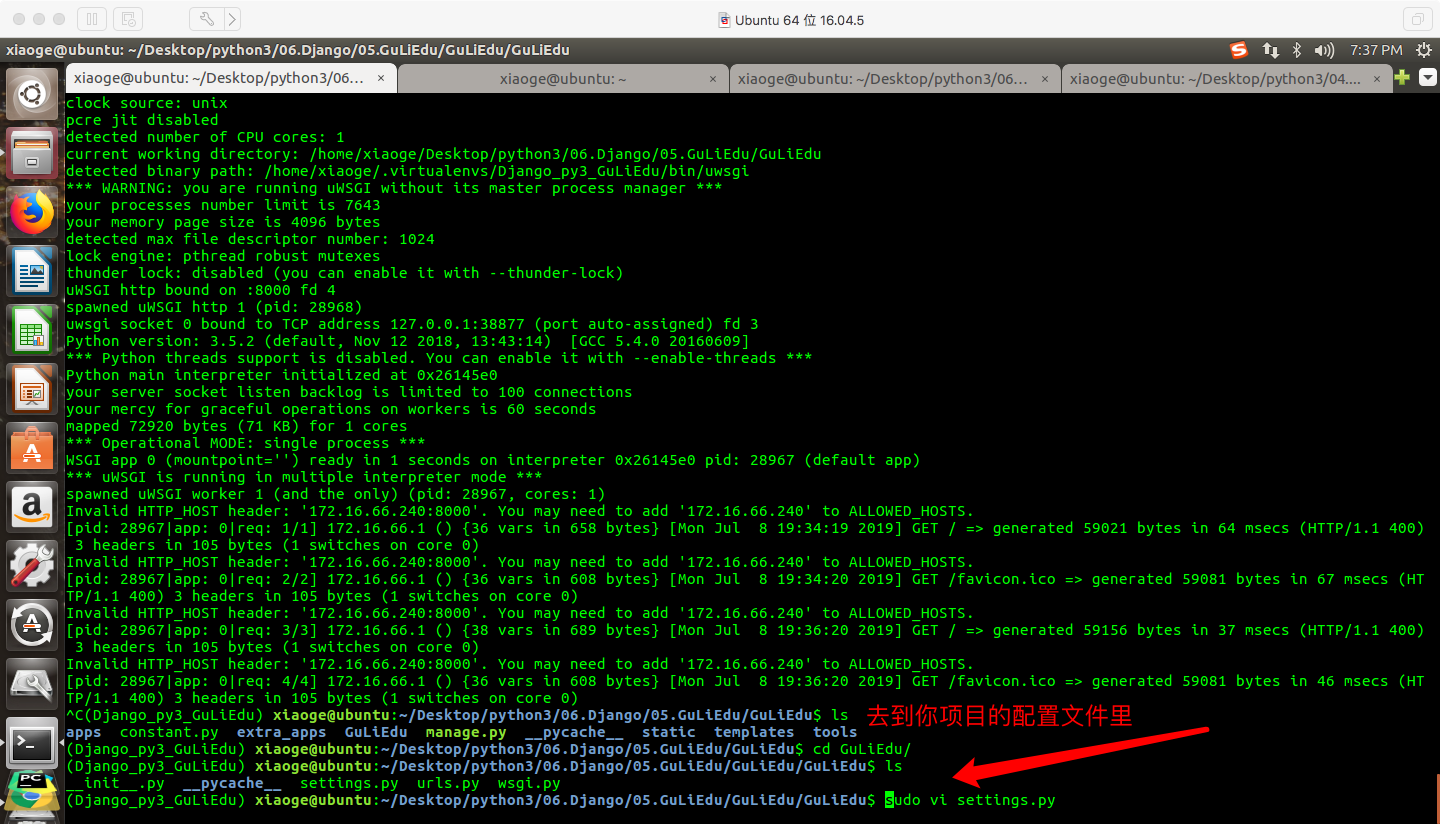
Task: Open the system power gear menu
Action: click(x=1422, y=50)
